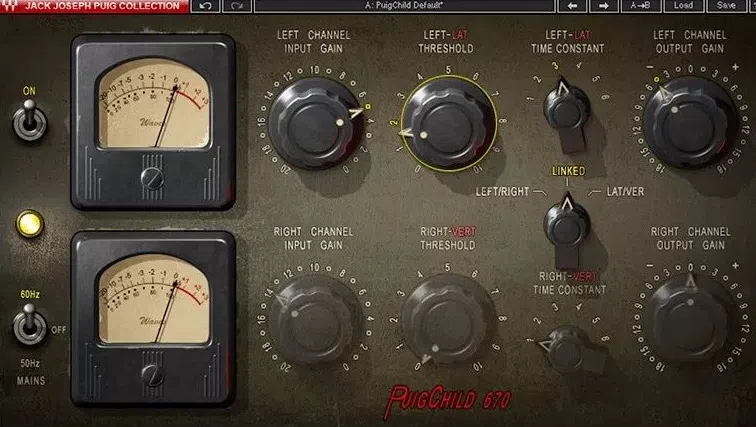Flip the ON power toggle switch

click(x=29, y=120)
